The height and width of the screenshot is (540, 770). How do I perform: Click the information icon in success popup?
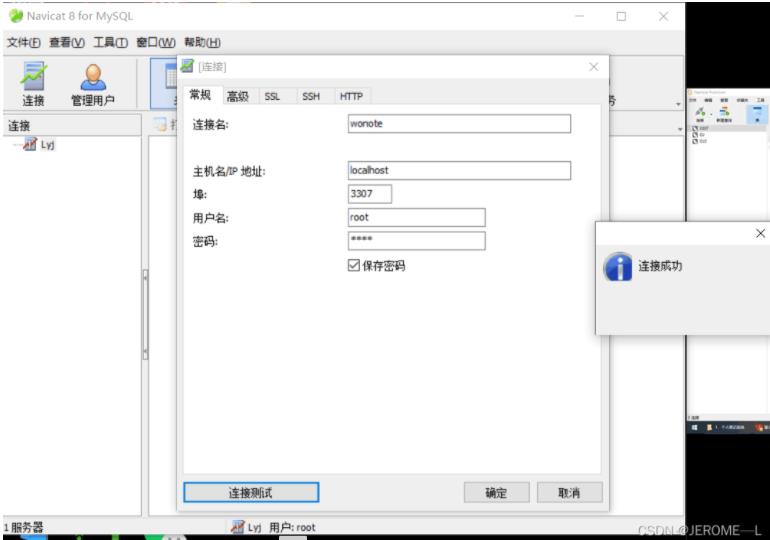pyautogui.click(x=617, y=267)
